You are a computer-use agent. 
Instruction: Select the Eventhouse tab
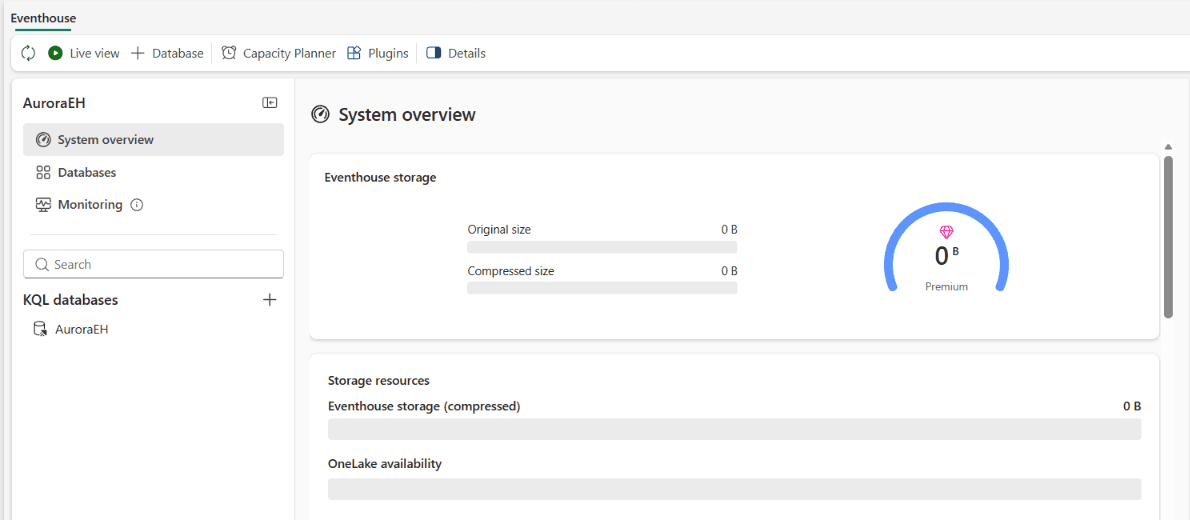click(x=43, y=17)
